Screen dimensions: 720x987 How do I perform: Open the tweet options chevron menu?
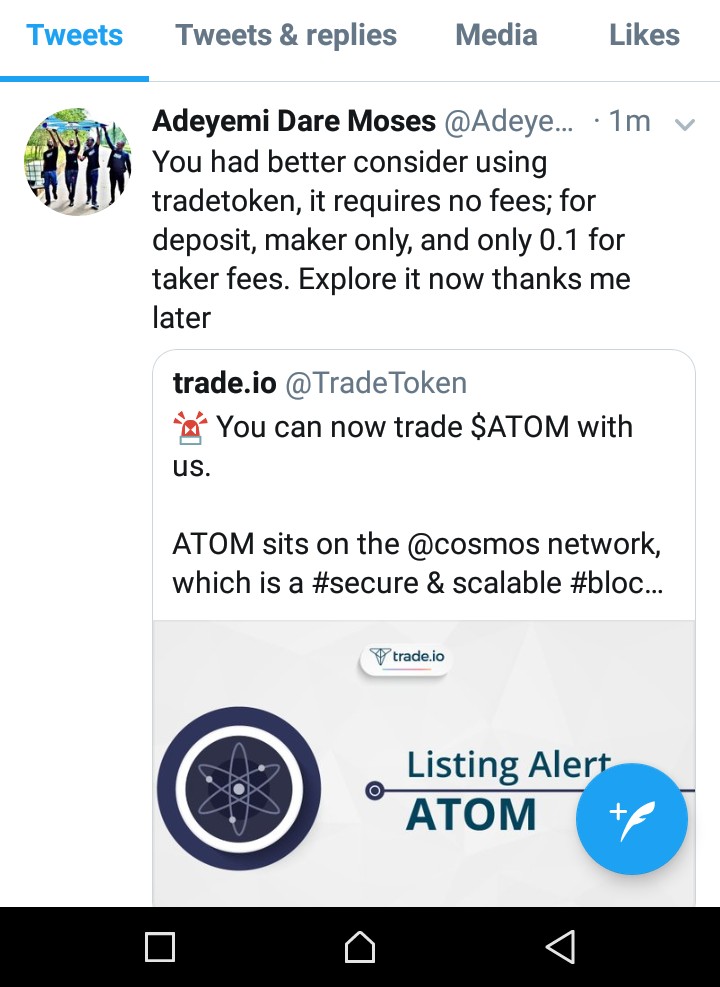pos(684,124)
